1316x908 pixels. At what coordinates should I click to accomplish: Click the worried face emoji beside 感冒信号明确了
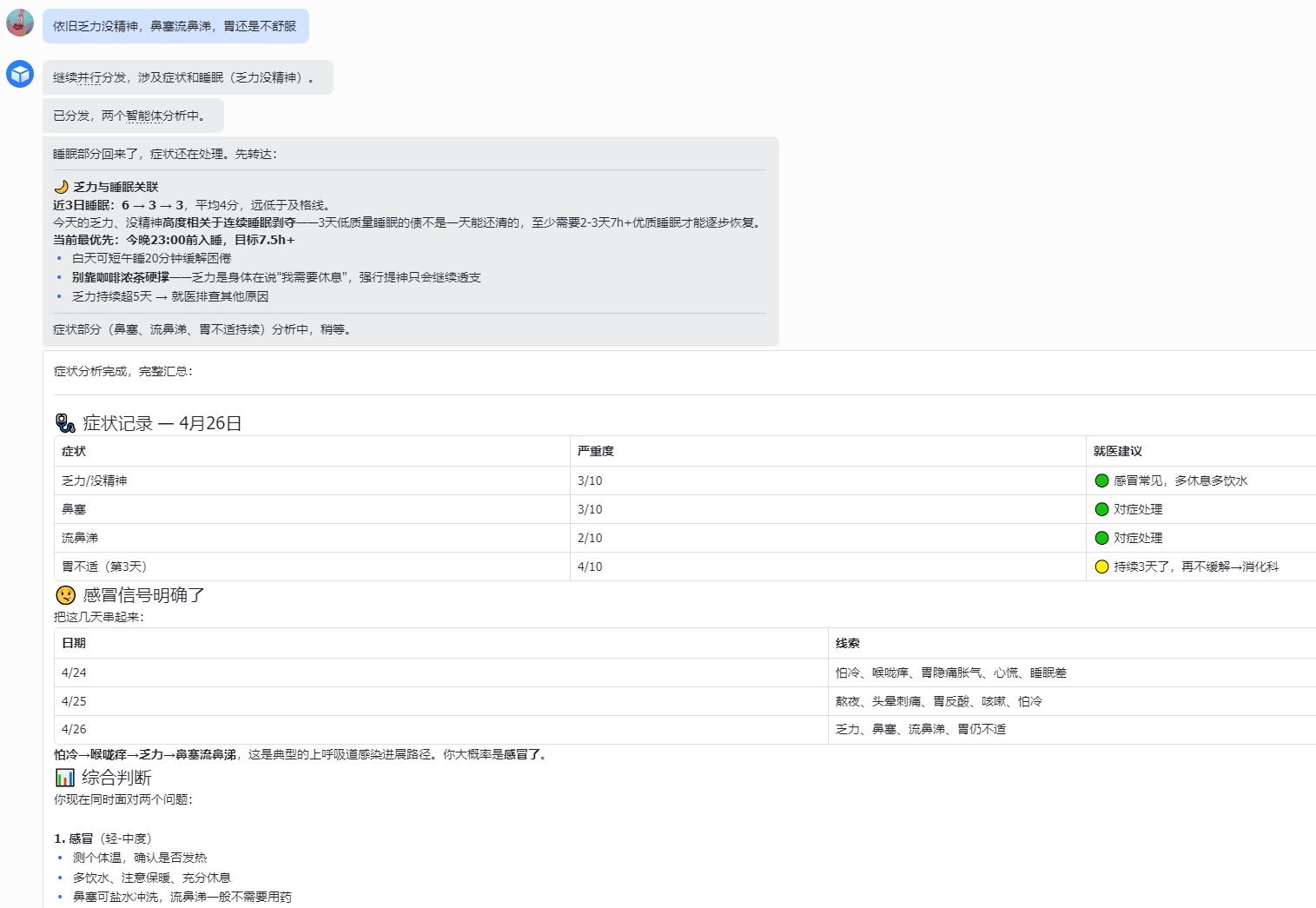click(x=65, y=595)
